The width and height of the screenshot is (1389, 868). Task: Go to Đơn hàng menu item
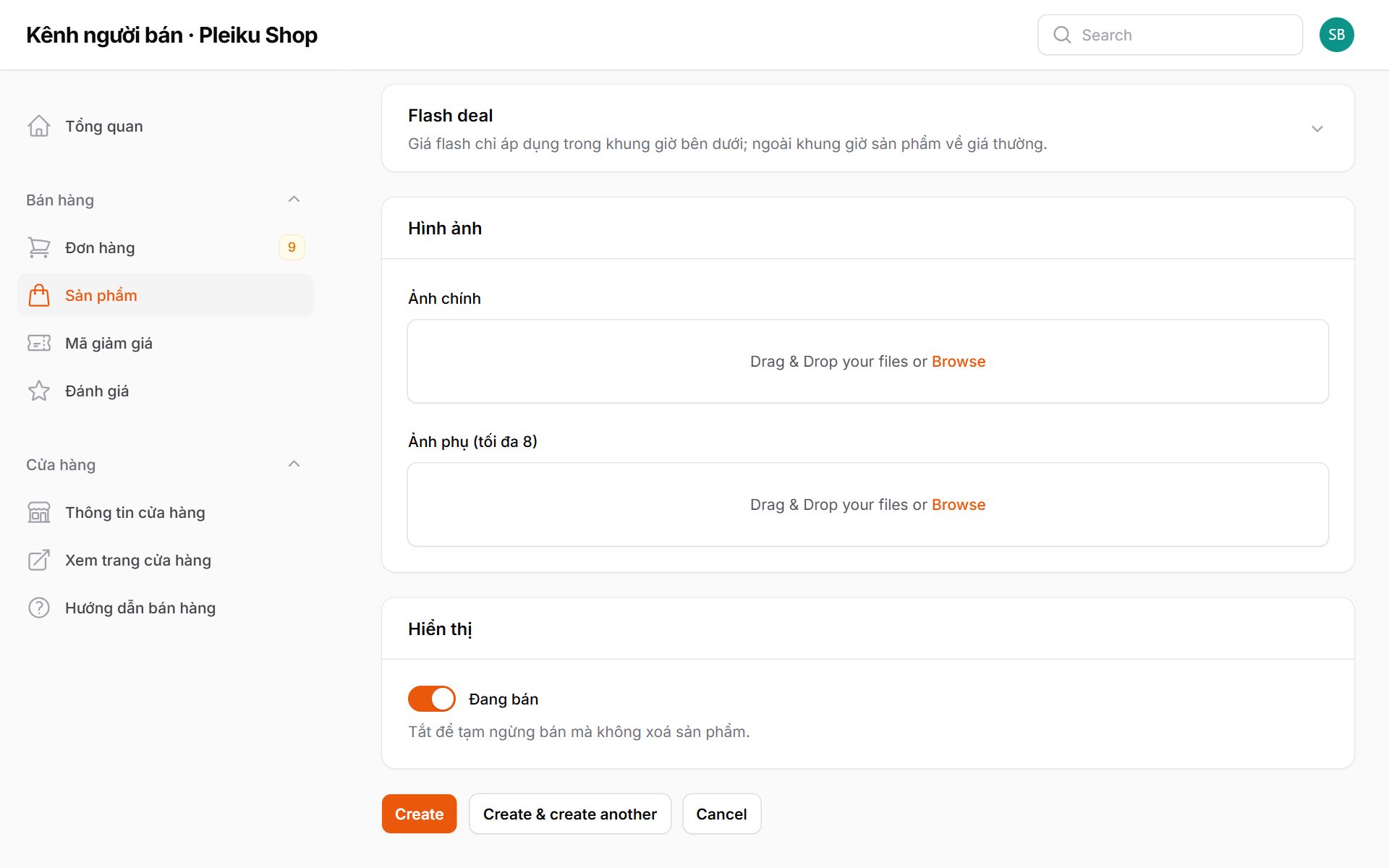click(165, 247)
